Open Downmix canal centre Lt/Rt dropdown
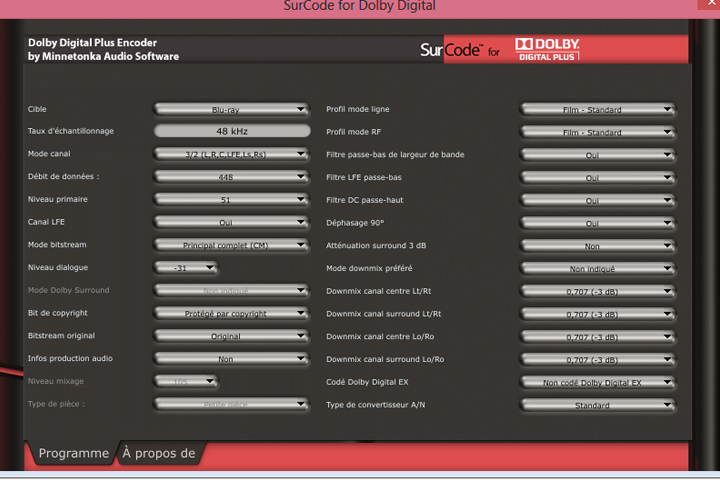 tap(598, 291)
